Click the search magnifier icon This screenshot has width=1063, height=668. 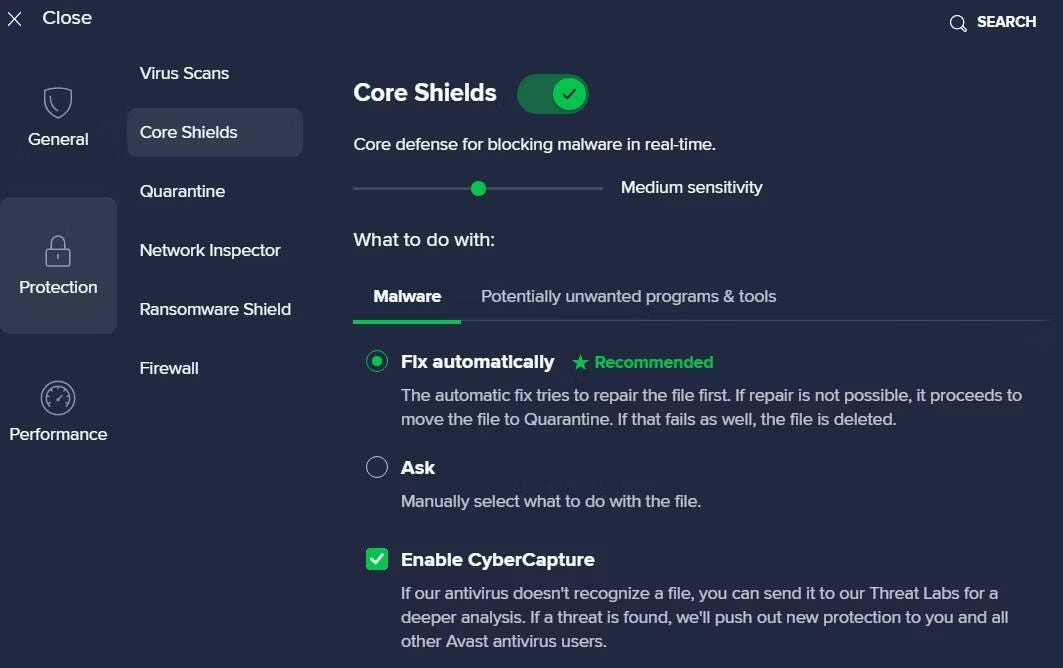[x=958, y=23]
